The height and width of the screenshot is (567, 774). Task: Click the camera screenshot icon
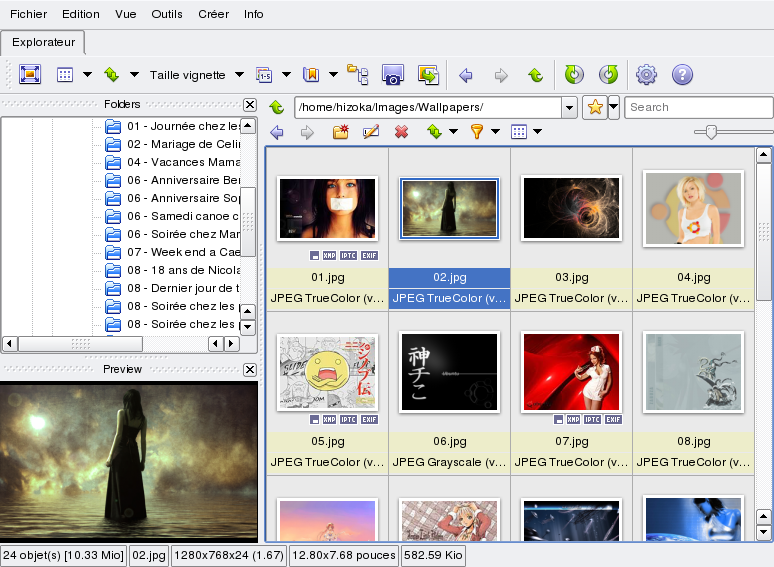(393, 75)
